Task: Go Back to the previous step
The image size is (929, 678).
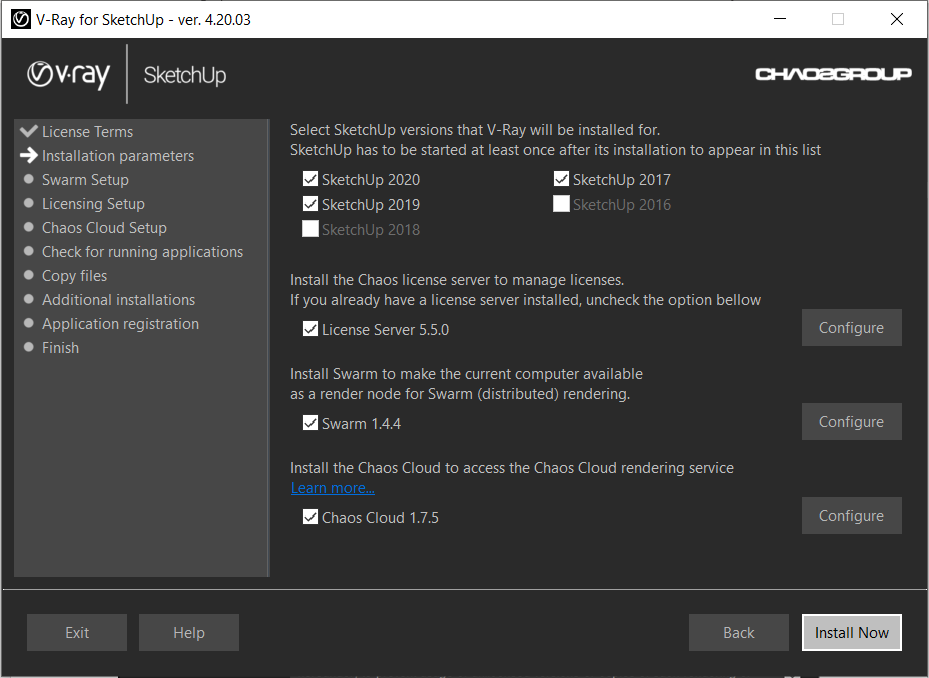Action: pyautogui.click(x=738, y=632)
